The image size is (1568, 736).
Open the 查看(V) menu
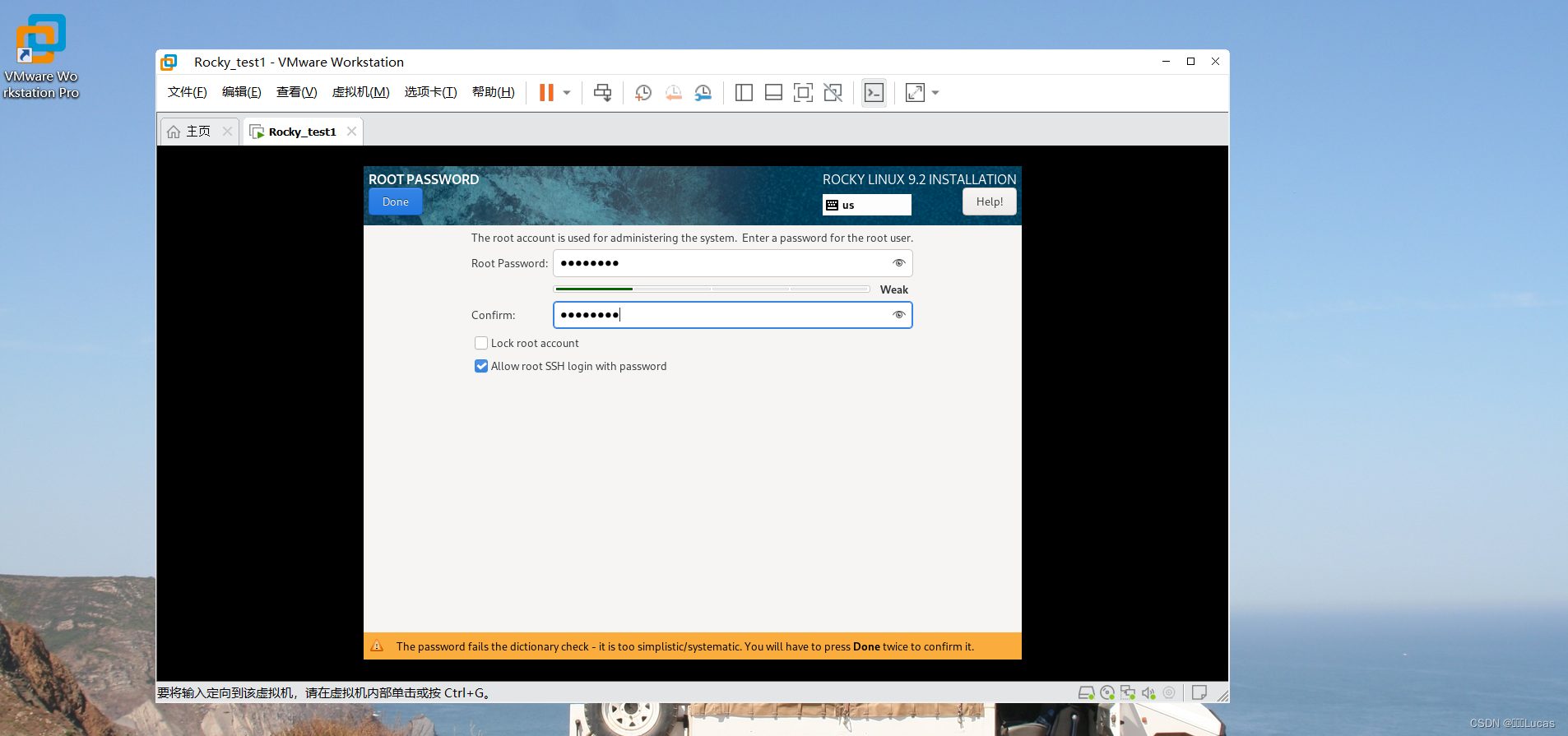297,92
